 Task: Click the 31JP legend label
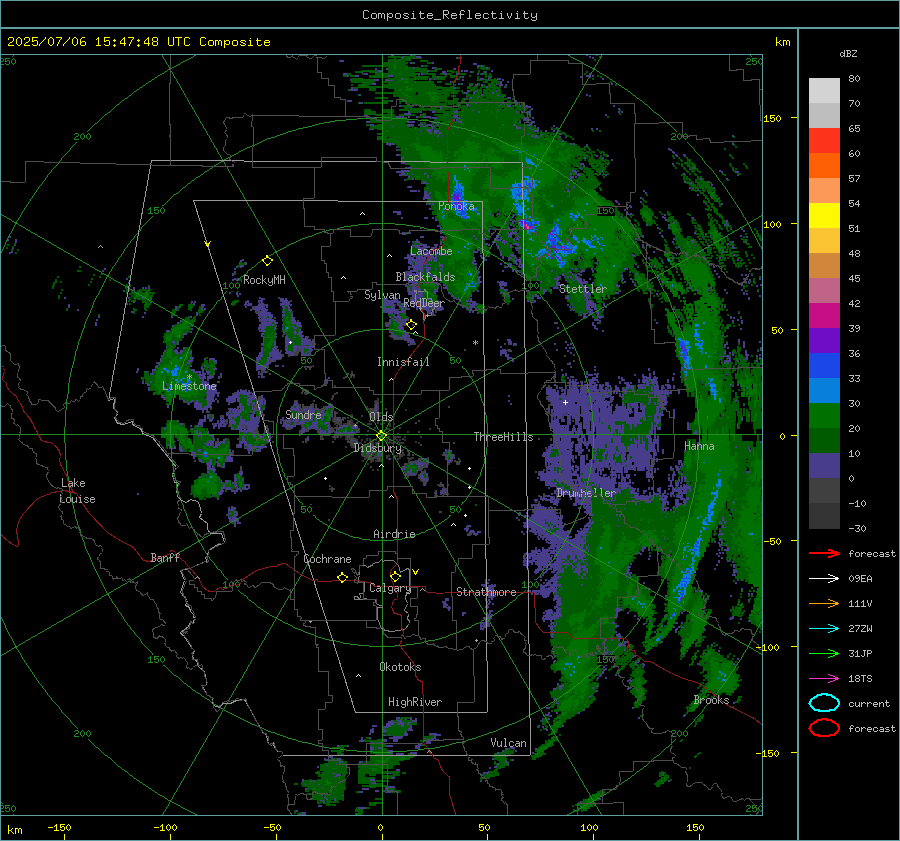[x=860, y=653]
